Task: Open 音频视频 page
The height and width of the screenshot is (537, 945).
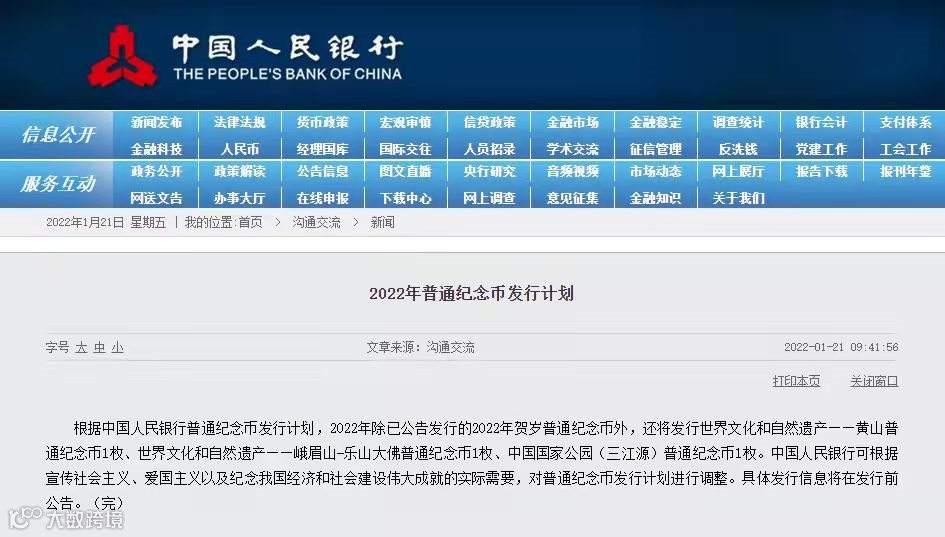Action: click(x=573, y=172)
